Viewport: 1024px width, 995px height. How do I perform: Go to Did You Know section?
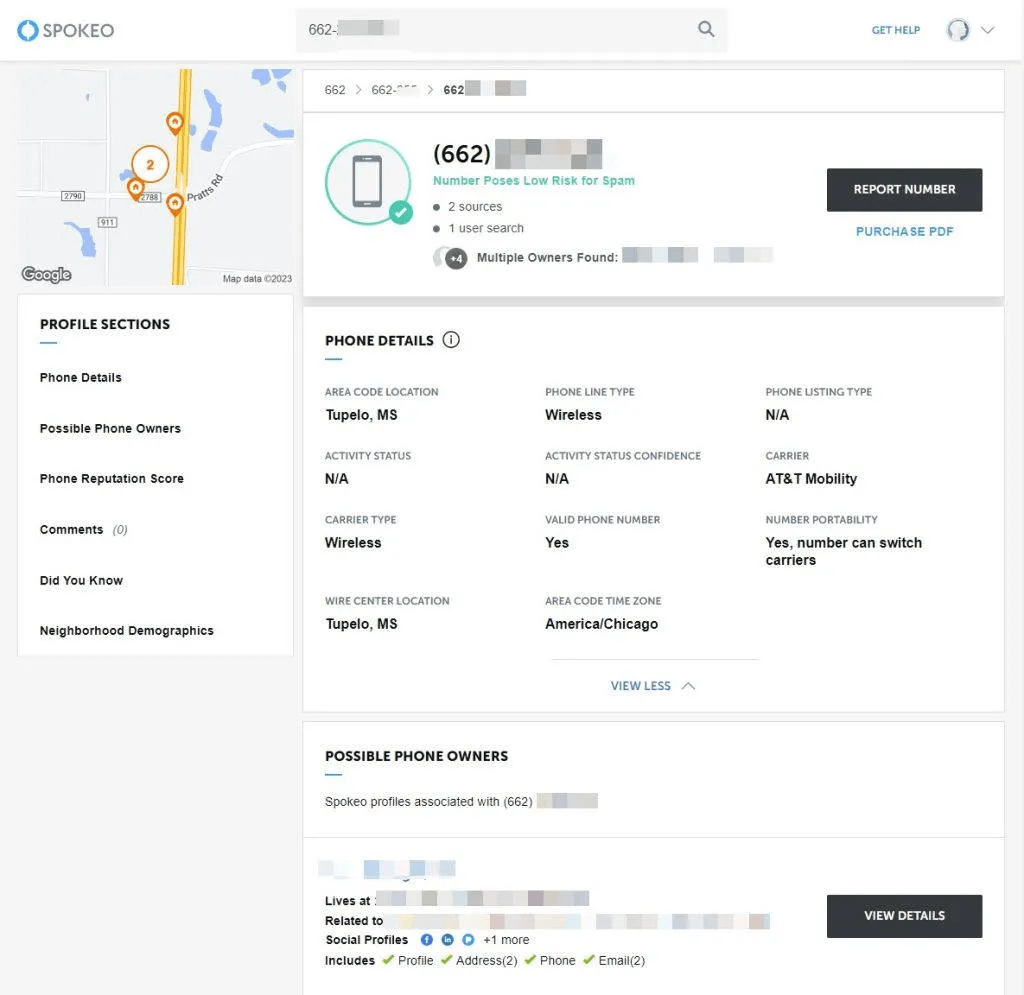tap(81, 580)
